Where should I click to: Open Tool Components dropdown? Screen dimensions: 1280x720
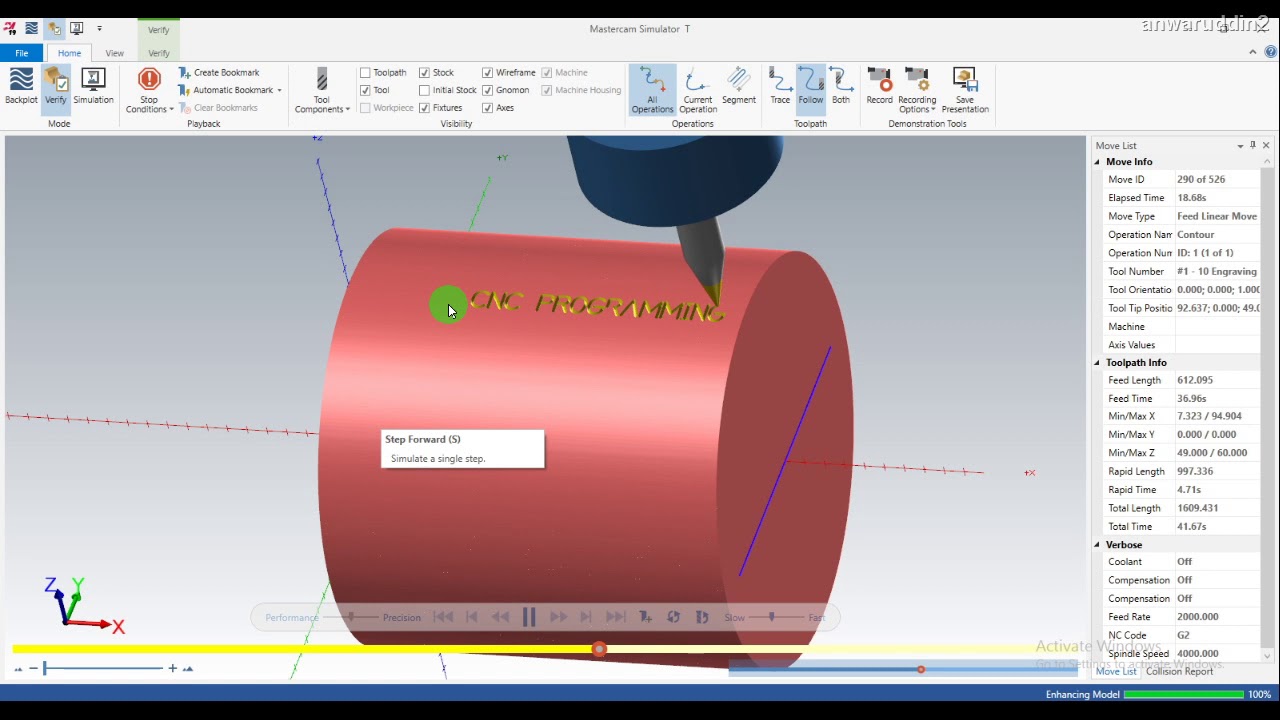click(322, 90)
